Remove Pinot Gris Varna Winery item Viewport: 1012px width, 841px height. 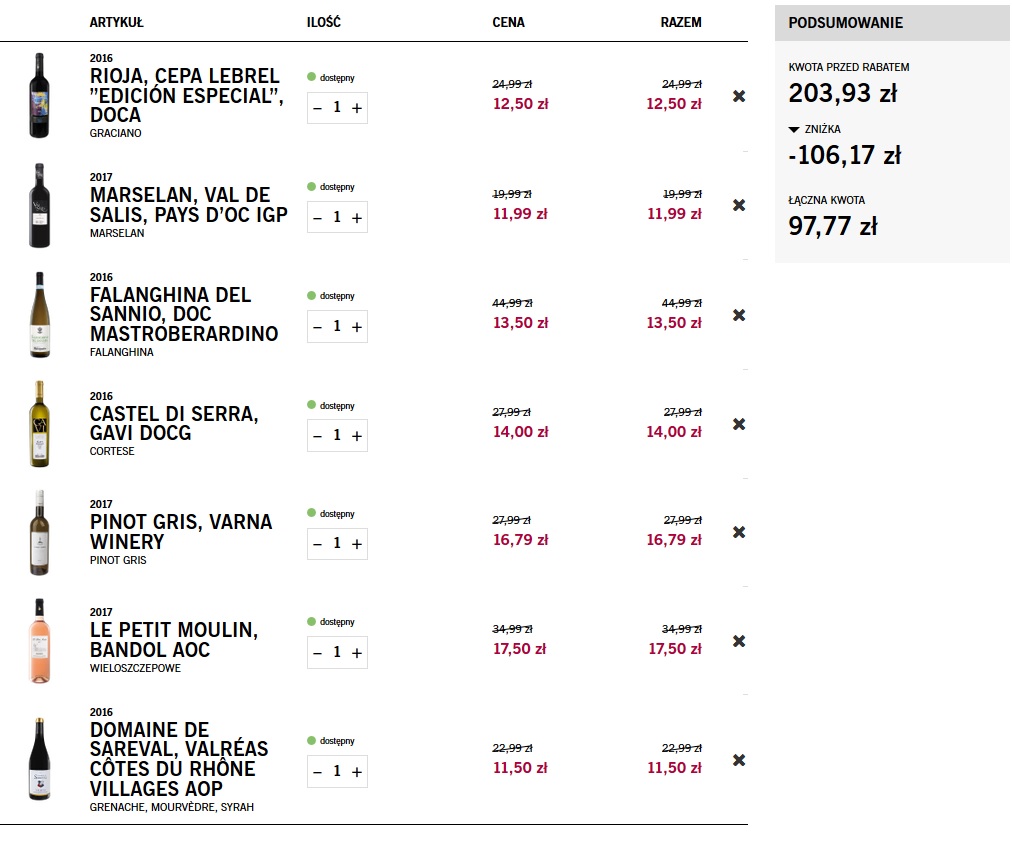coord(739,532)
